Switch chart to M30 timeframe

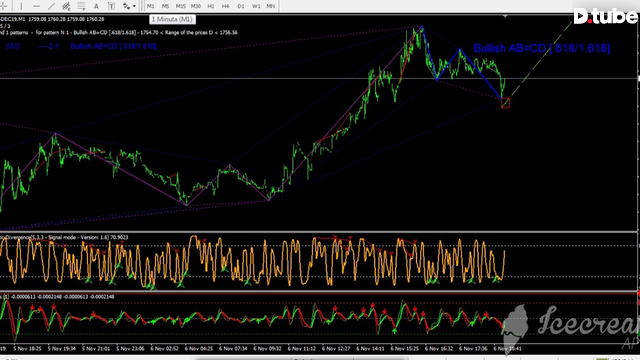pos(196,6)
